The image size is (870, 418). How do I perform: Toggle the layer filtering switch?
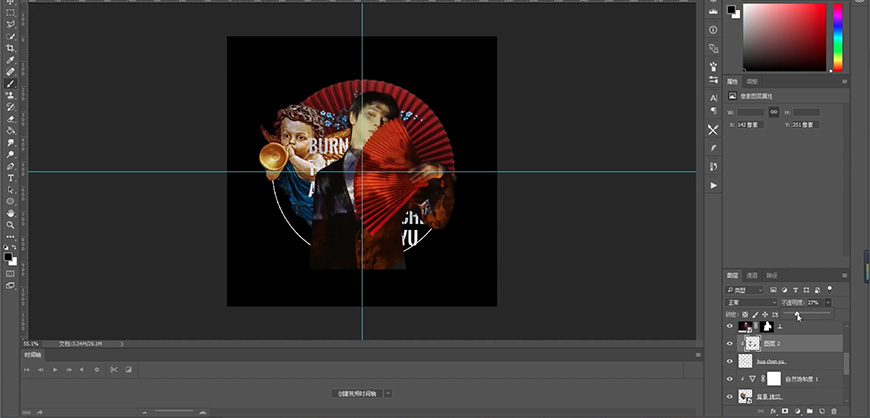coord(829,289)
